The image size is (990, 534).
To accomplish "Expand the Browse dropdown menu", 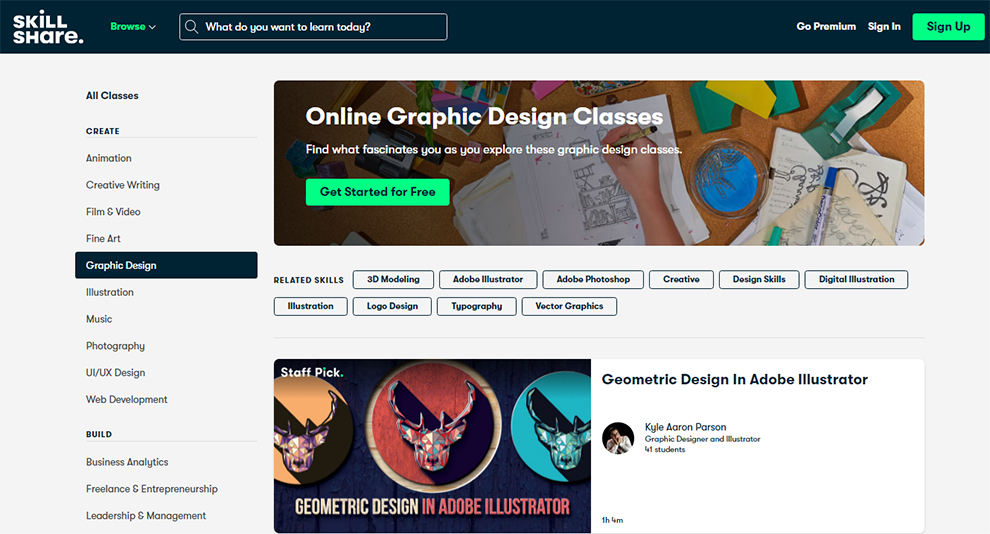I will tap(133, 27).
